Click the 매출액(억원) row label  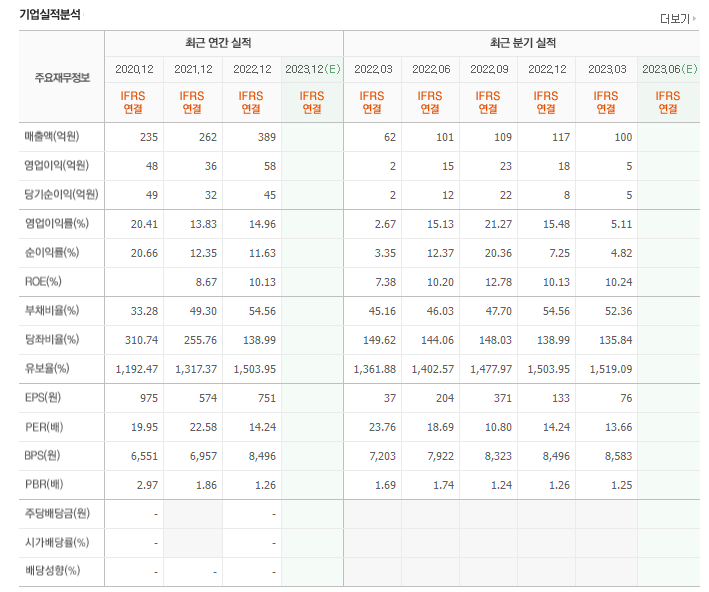tap(52, 136)
